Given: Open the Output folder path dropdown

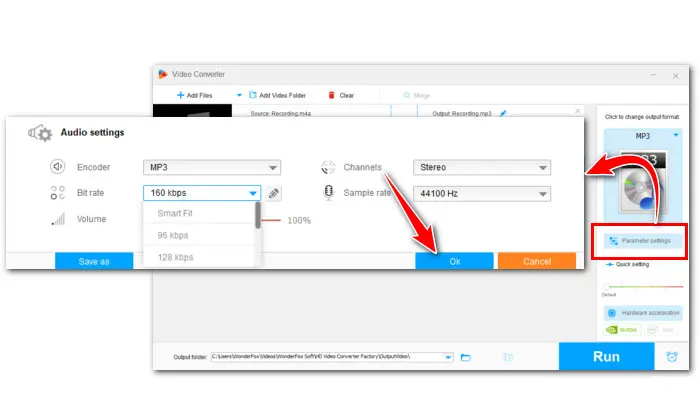Looking at the screenshot, I should coord(448,357).
